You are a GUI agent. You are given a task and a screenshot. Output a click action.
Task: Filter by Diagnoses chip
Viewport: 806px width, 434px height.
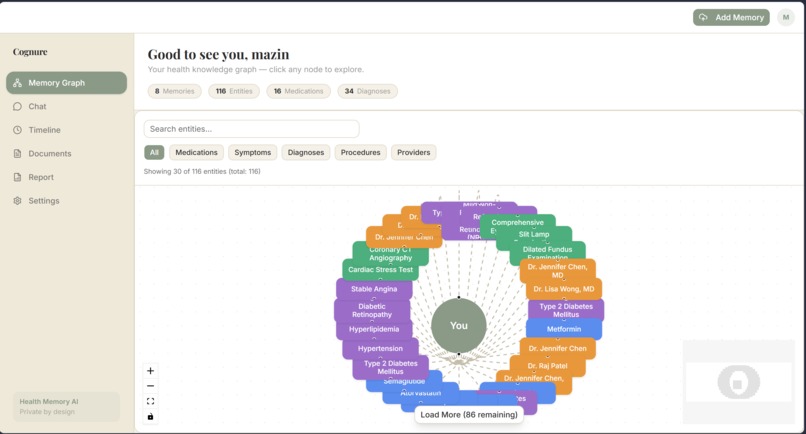coord(306,153)
